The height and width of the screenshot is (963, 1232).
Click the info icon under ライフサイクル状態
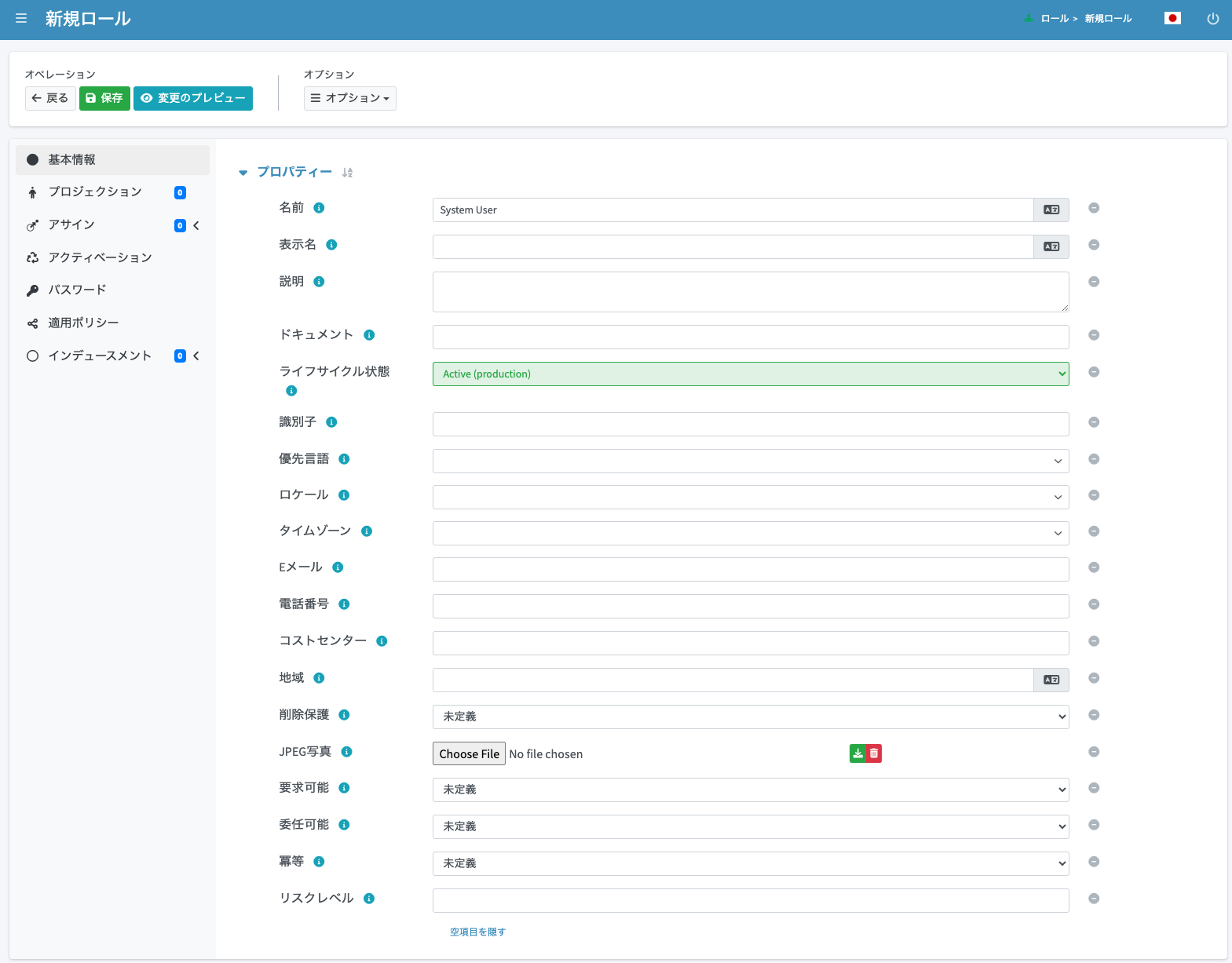coord(291,391)
